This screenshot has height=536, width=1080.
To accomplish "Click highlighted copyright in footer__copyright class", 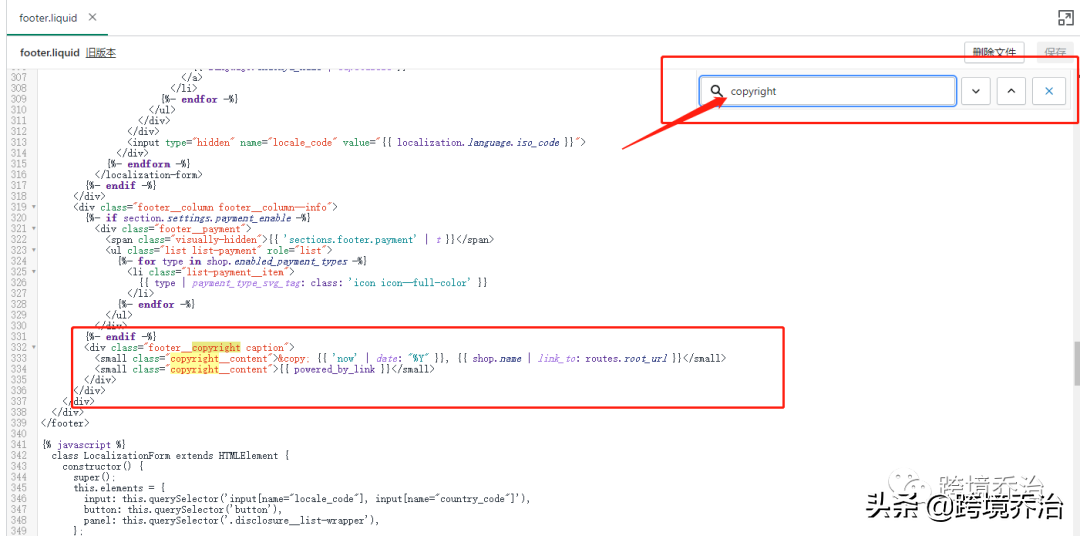I will coord(216,347).
